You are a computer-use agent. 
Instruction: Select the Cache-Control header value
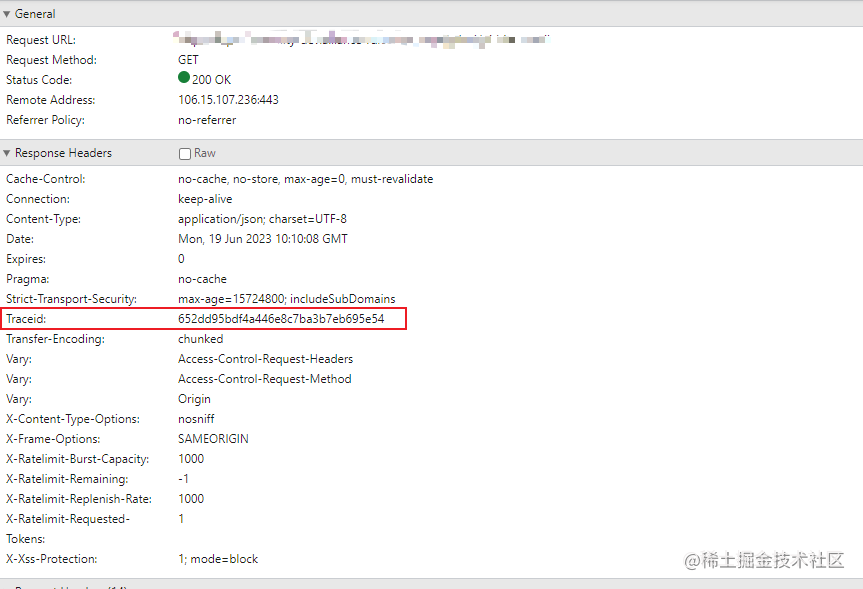305,179
